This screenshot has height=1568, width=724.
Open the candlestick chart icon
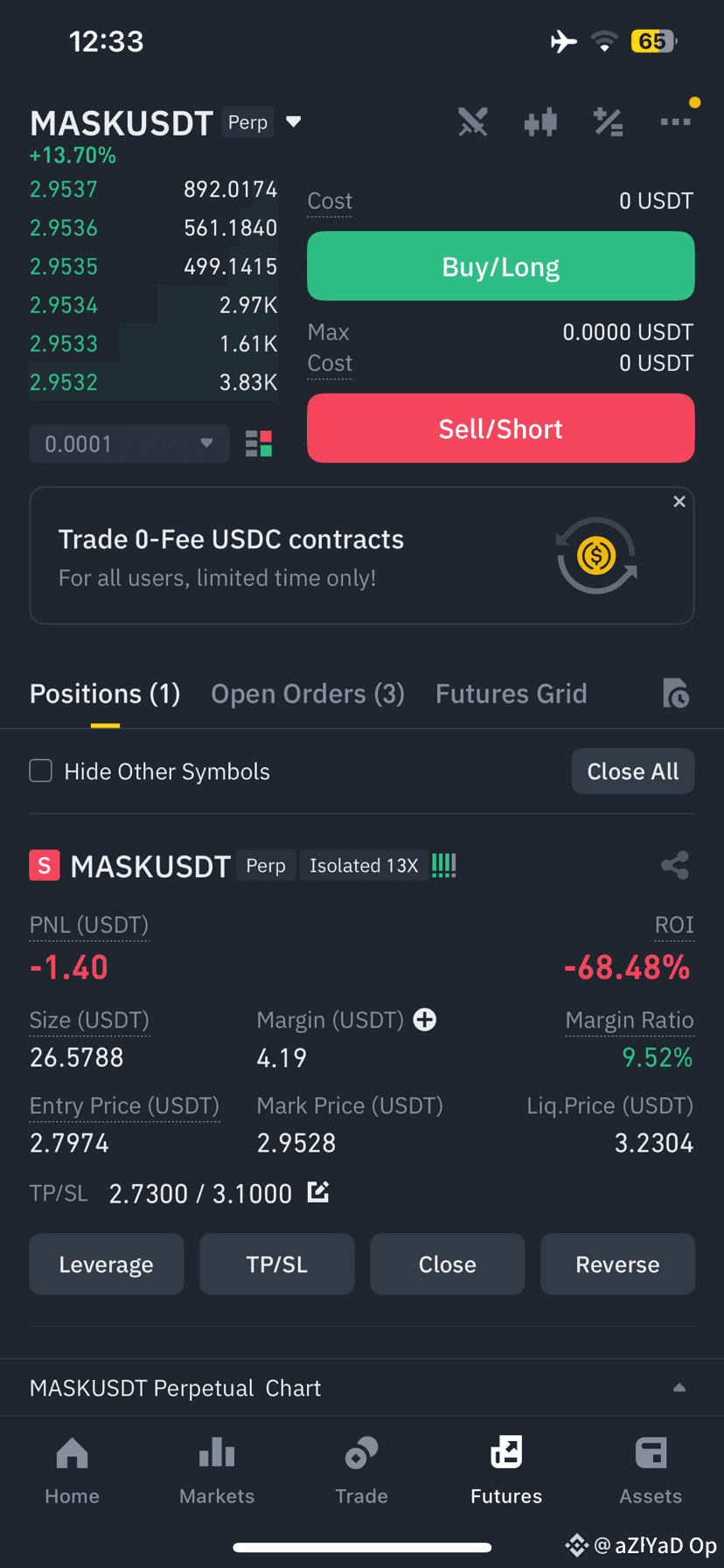pyautogui.click(x=540, y=122)
